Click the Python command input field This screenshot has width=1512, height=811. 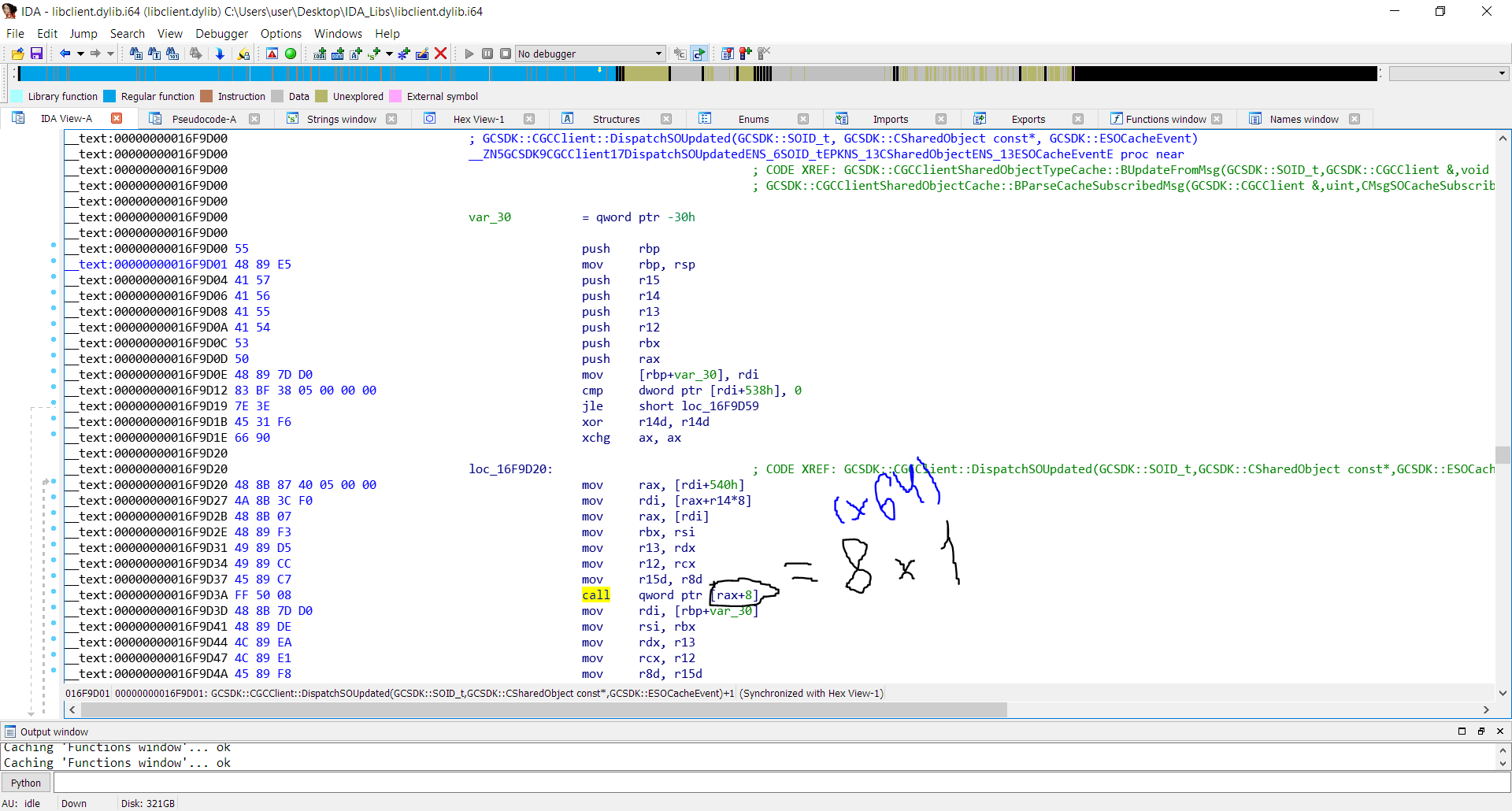point(781,783)
